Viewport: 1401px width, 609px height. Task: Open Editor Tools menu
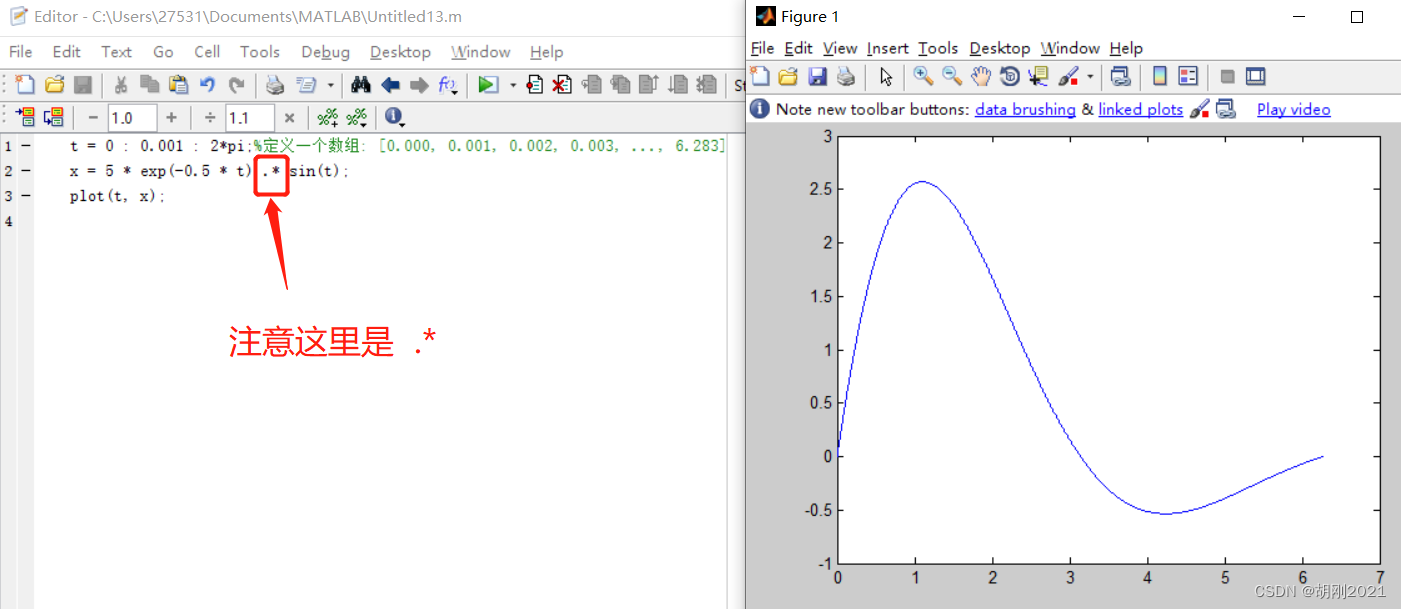click(x=260, y=52)
